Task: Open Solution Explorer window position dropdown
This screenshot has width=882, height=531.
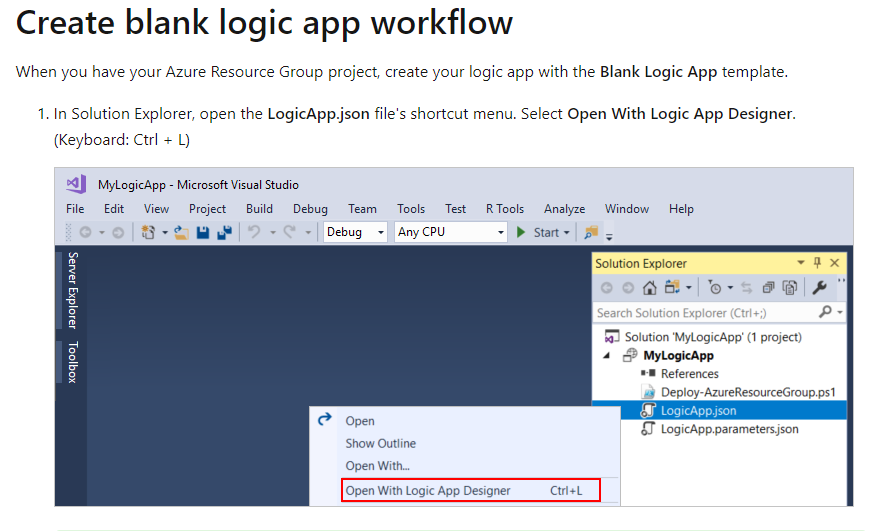Action: [800, 263]
